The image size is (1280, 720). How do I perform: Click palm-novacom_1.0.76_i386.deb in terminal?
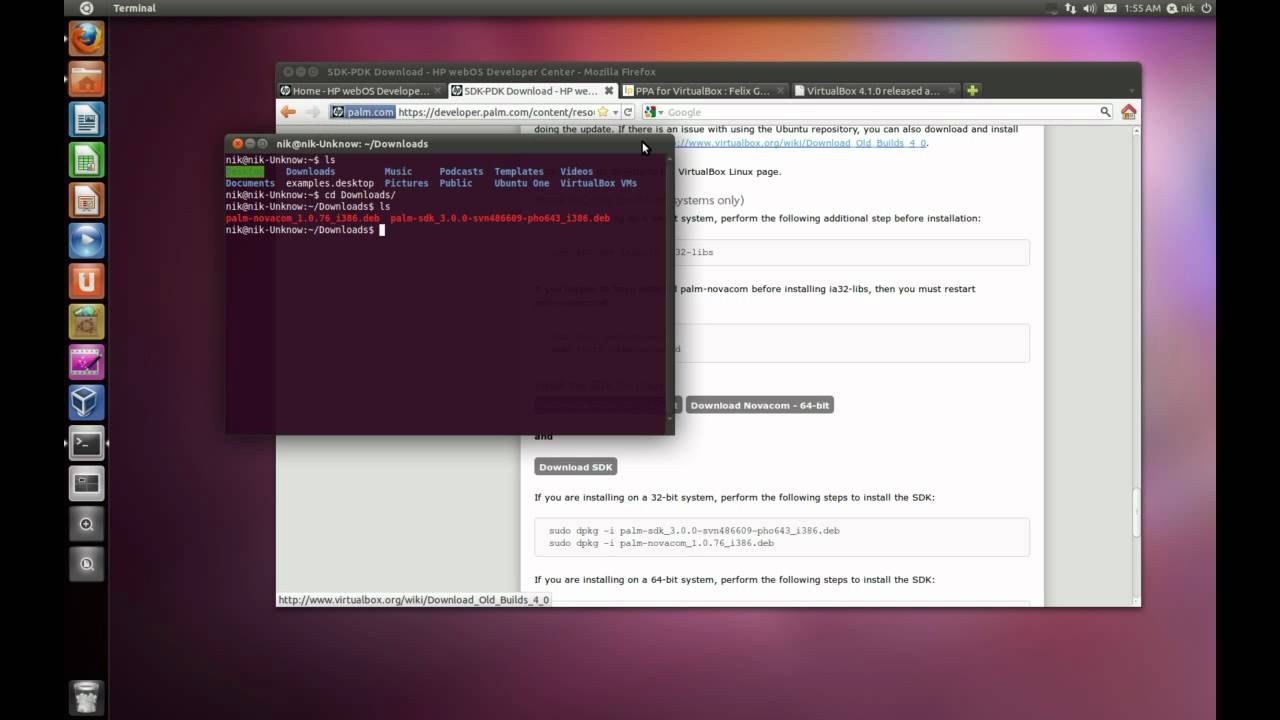[x=303, y=218]
